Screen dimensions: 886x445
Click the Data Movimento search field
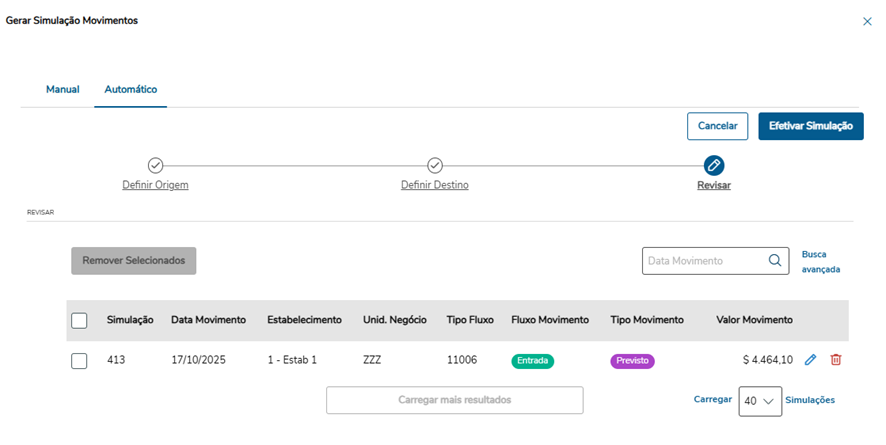click(704, 261)
